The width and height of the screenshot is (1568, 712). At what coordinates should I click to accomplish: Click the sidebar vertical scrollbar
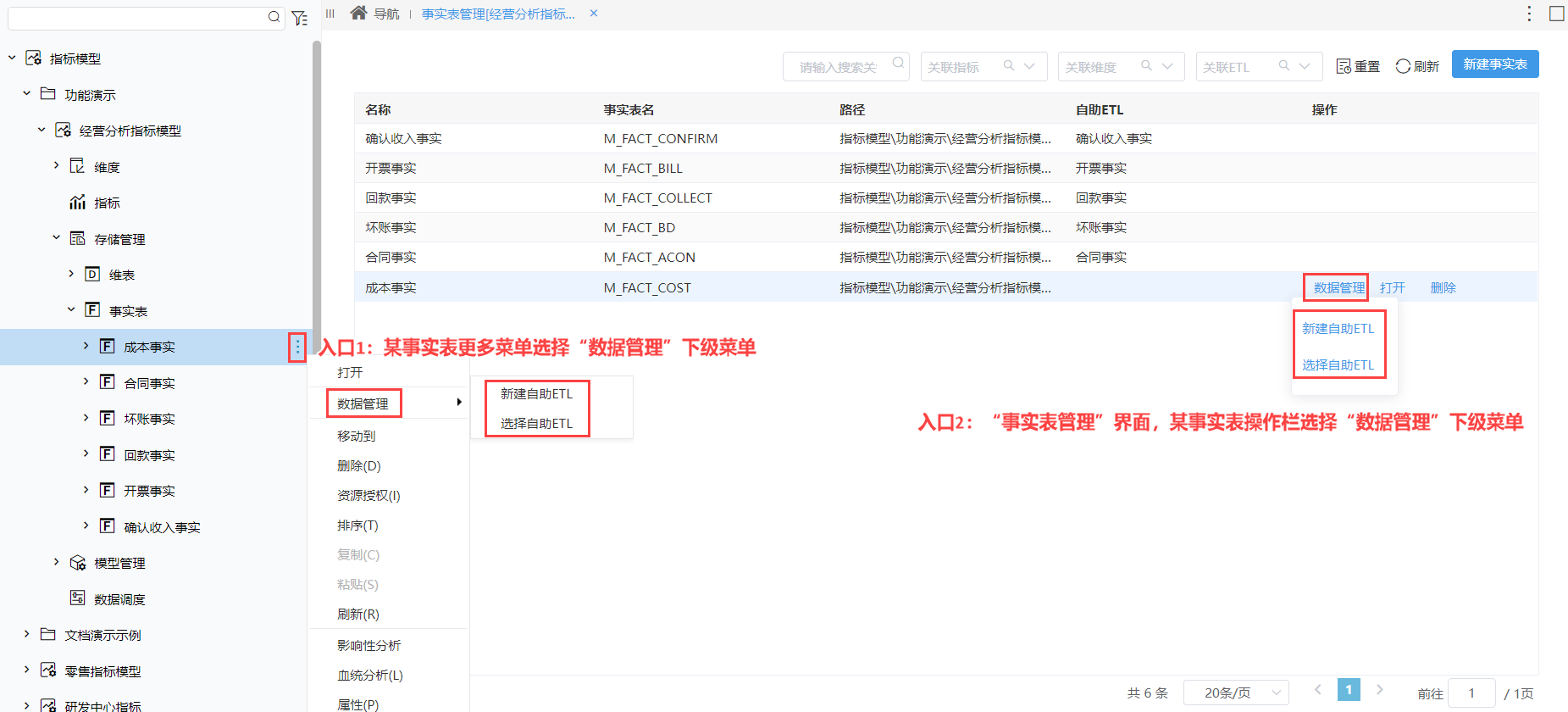tap(317, 197)
